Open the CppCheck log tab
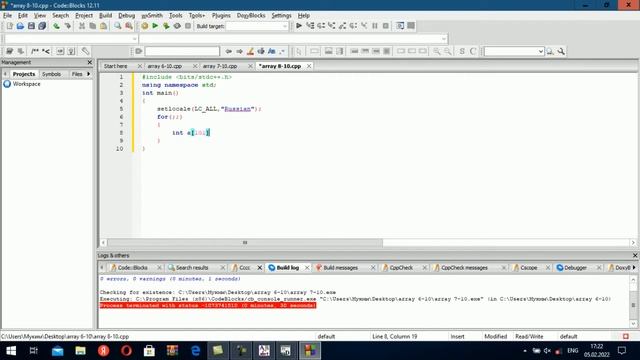The image size is (640, 360). (401, 268)
